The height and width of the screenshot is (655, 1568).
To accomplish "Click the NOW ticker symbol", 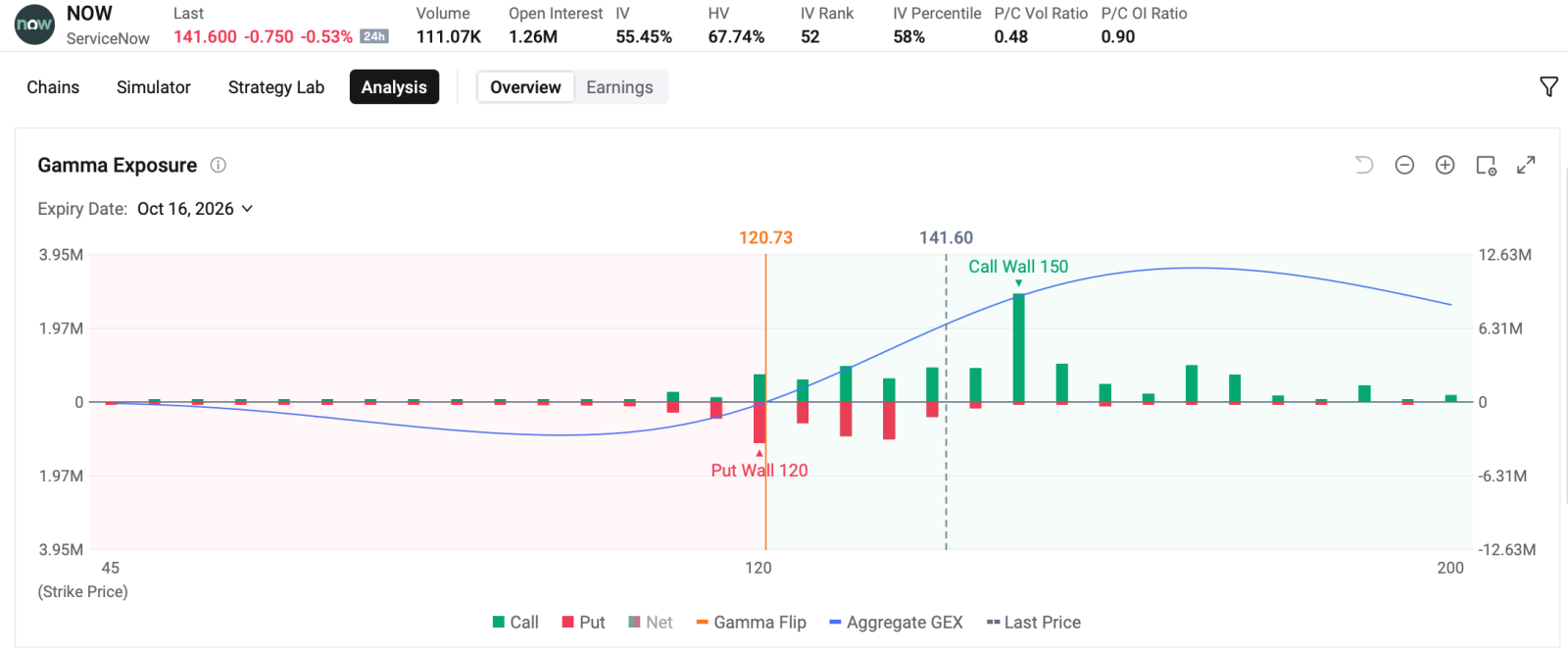I will pyautogui.click(x=89, y=14).
